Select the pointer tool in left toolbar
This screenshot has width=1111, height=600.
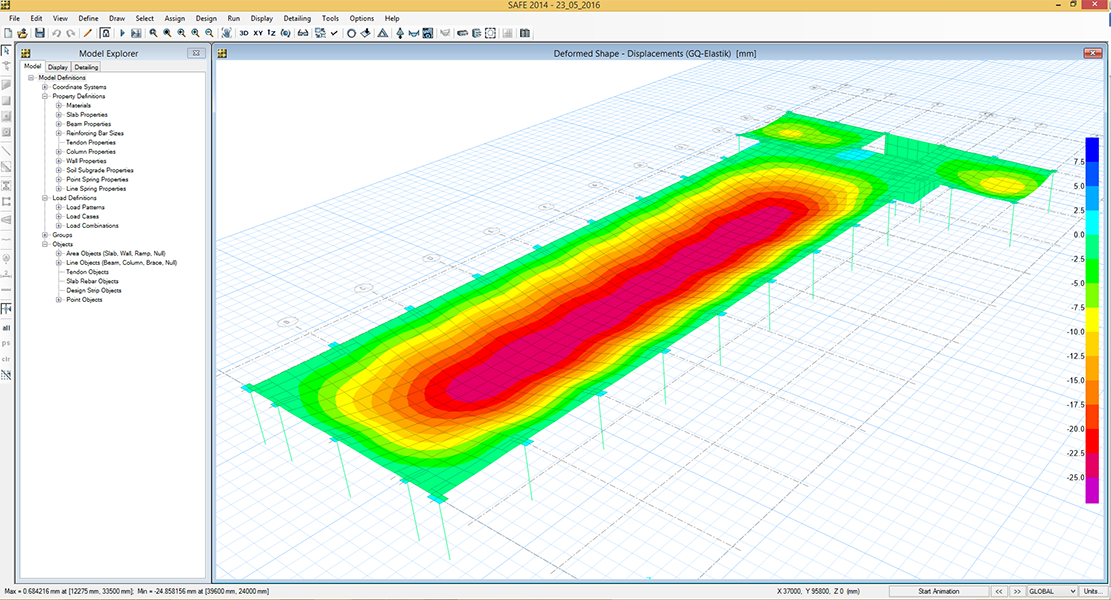click(7, 50)
